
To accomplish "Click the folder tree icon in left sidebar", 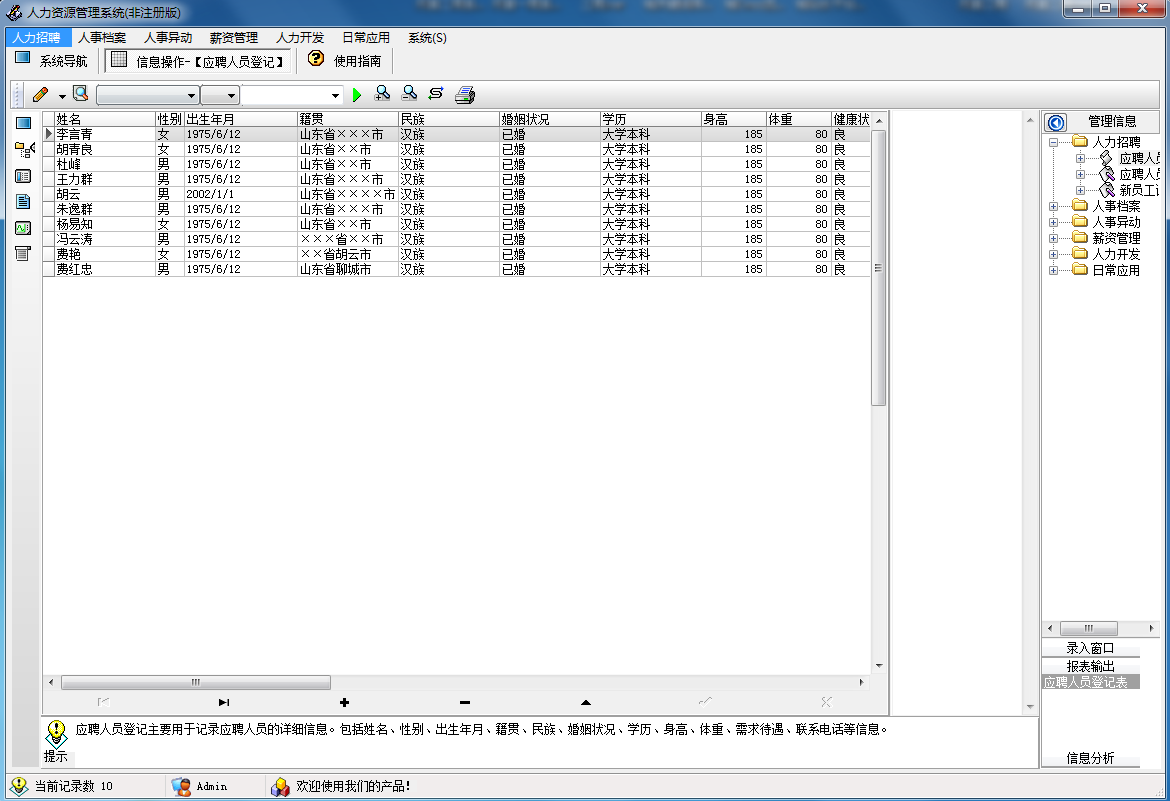I will [x=24, y=150].
